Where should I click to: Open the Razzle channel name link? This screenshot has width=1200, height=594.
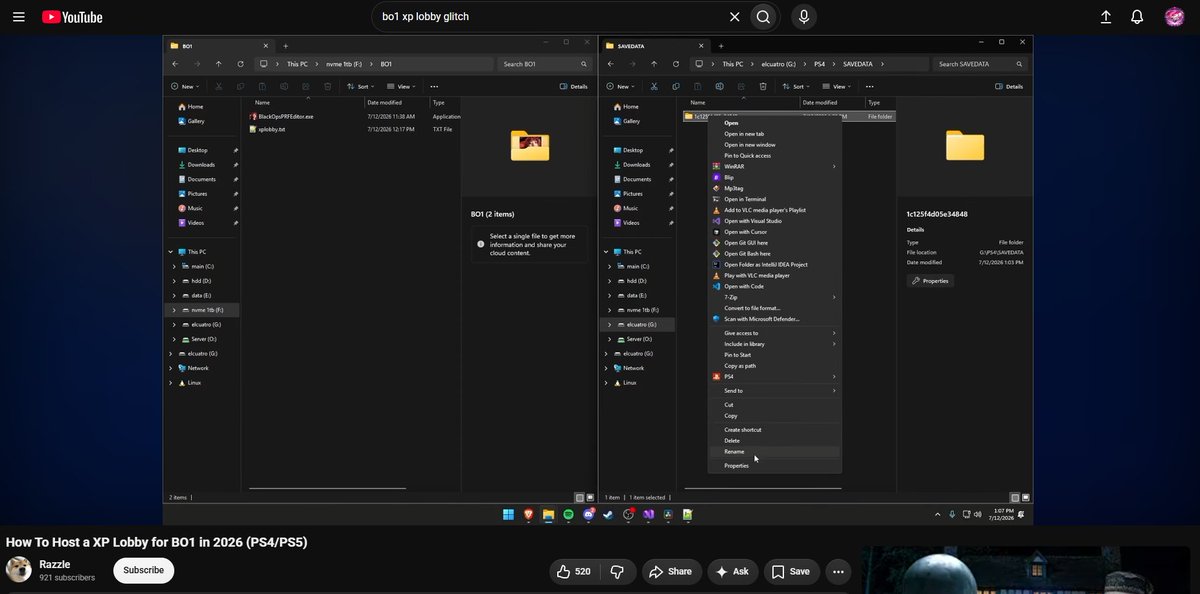[x=54, y=565]
